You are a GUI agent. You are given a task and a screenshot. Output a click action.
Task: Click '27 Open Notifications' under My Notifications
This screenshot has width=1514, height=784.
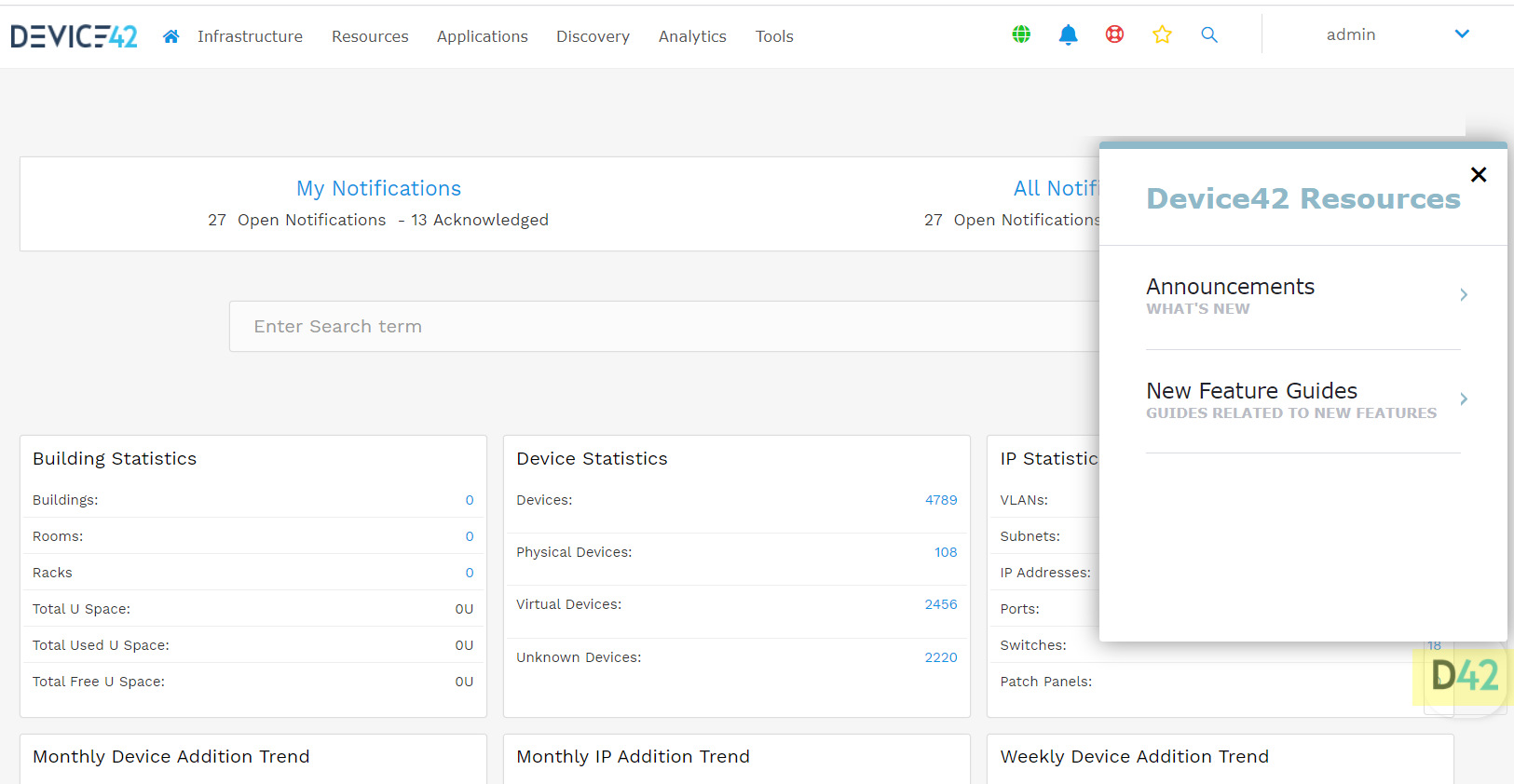click(297, 220)
